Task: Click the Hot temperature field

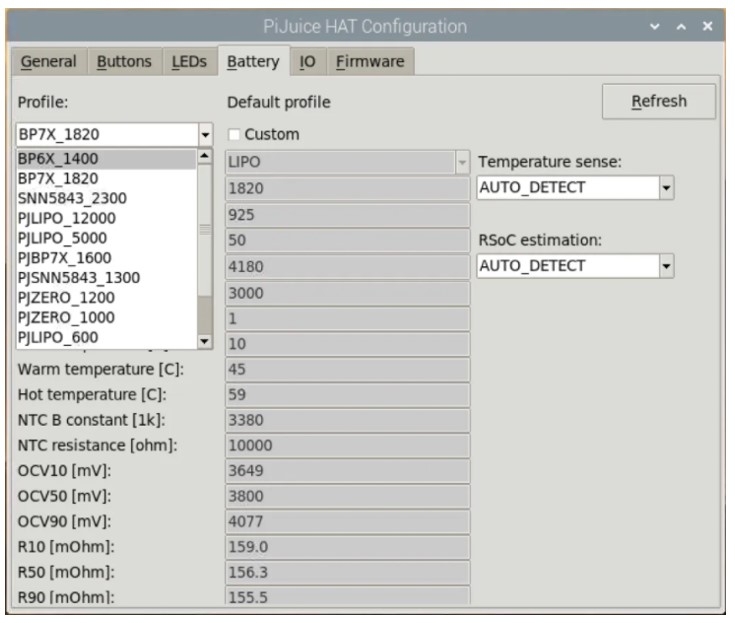Action: [x=347, y=395]
